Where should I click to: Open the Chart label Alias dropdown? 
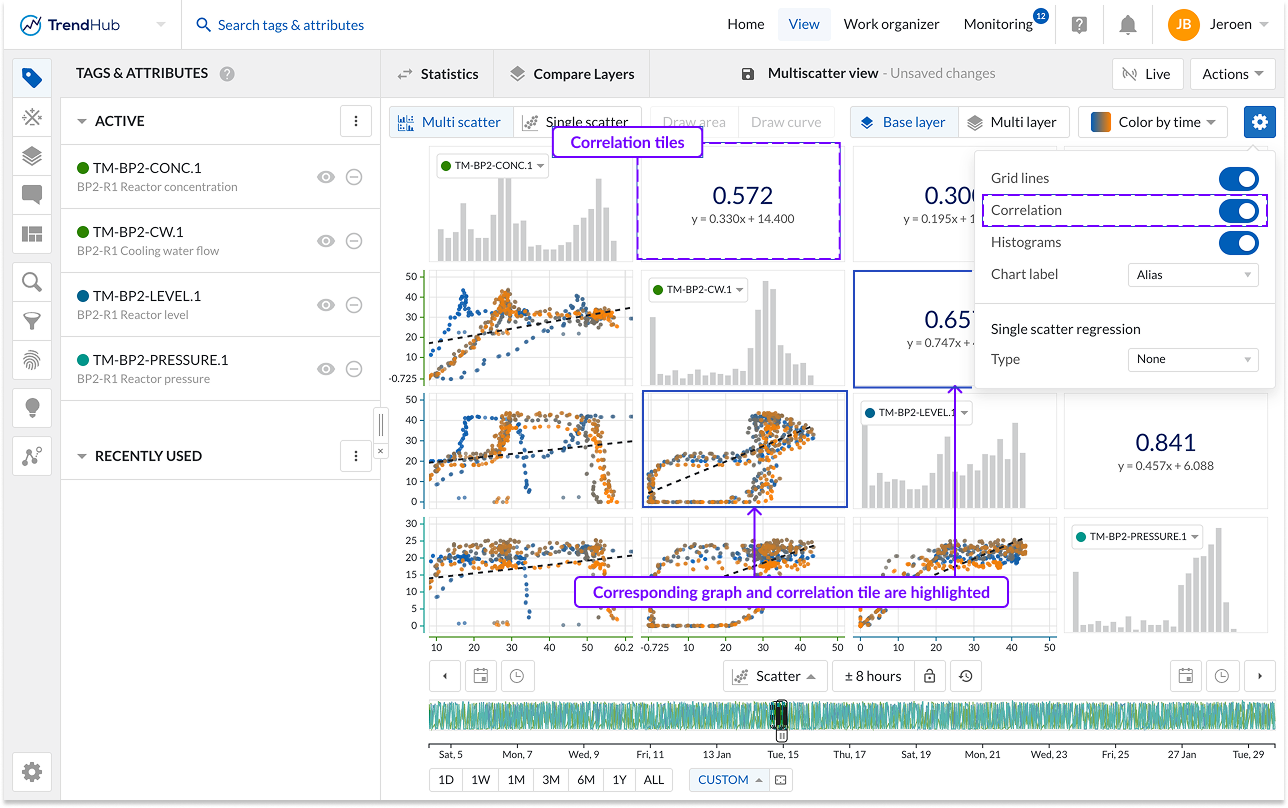click(1192, 275)
